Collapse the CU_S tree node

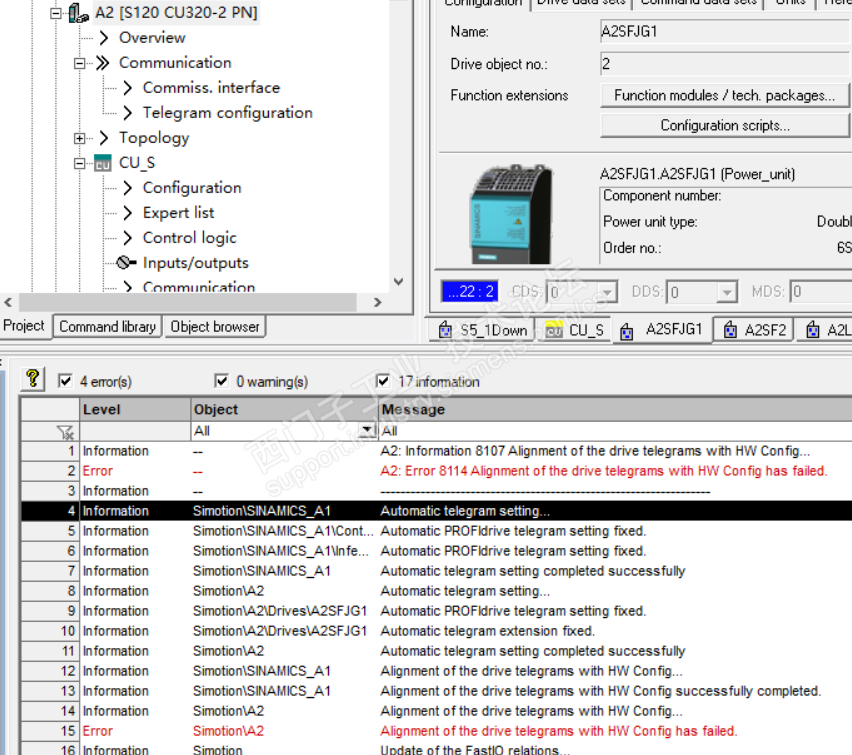pyautogui.click(x=79, y=163)
